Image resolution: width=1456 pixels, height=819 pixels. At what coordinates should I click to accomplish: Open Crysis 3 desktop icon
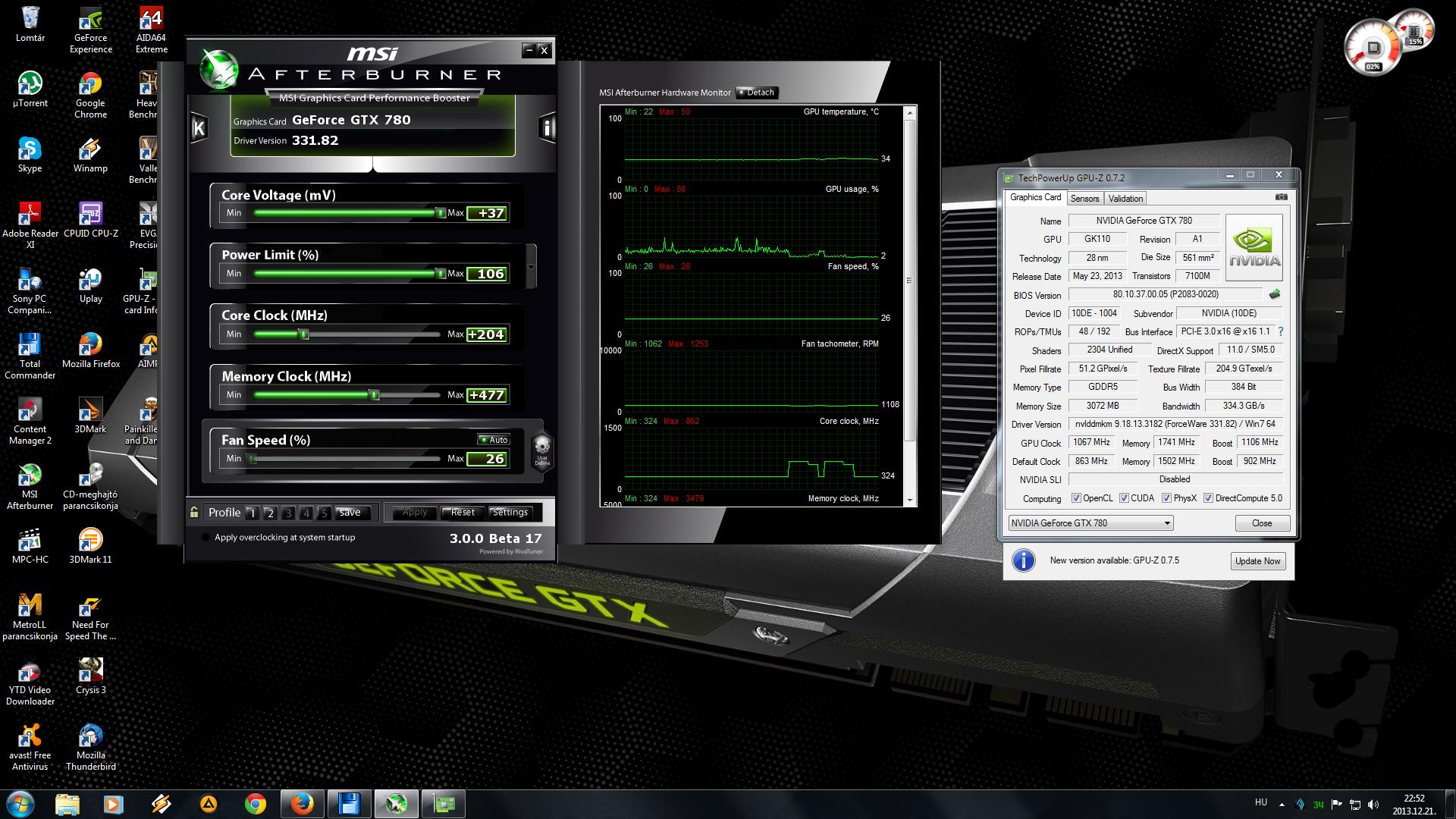(91, 676)
